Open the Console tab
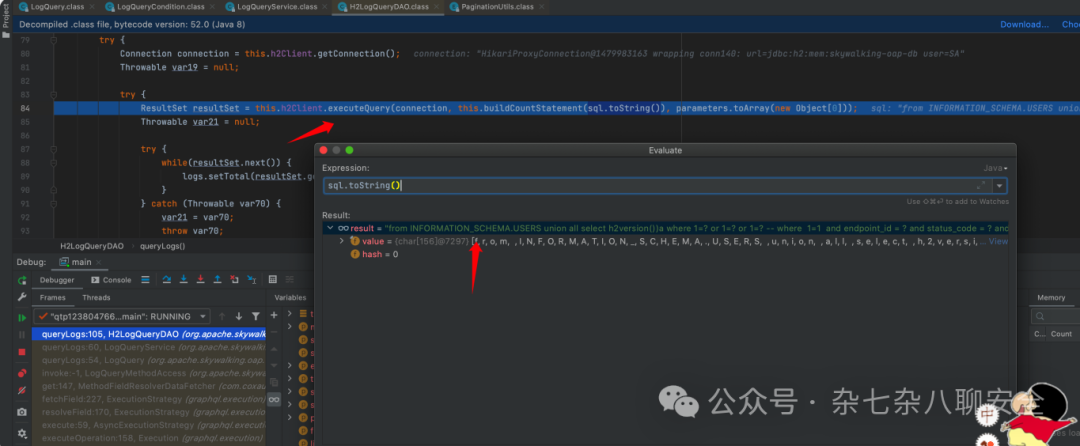1080x446 pixels. 111,280
